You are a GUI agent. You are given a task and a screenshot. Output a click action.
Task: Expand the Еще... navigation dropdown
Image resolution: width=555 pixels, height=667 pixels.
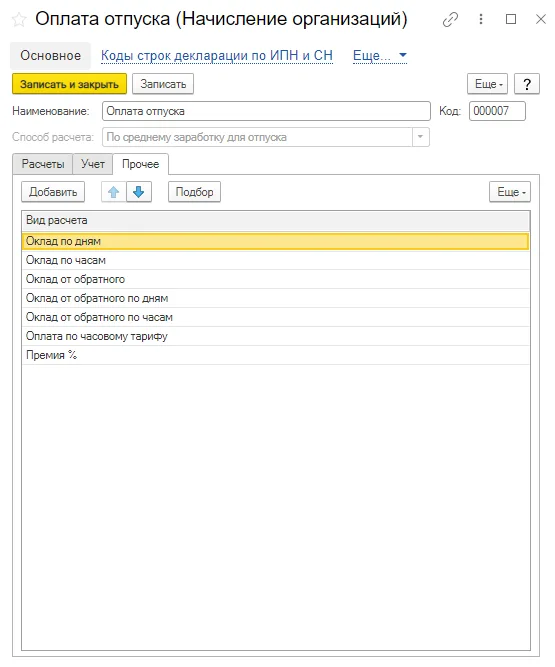click(x=380, y=56)
